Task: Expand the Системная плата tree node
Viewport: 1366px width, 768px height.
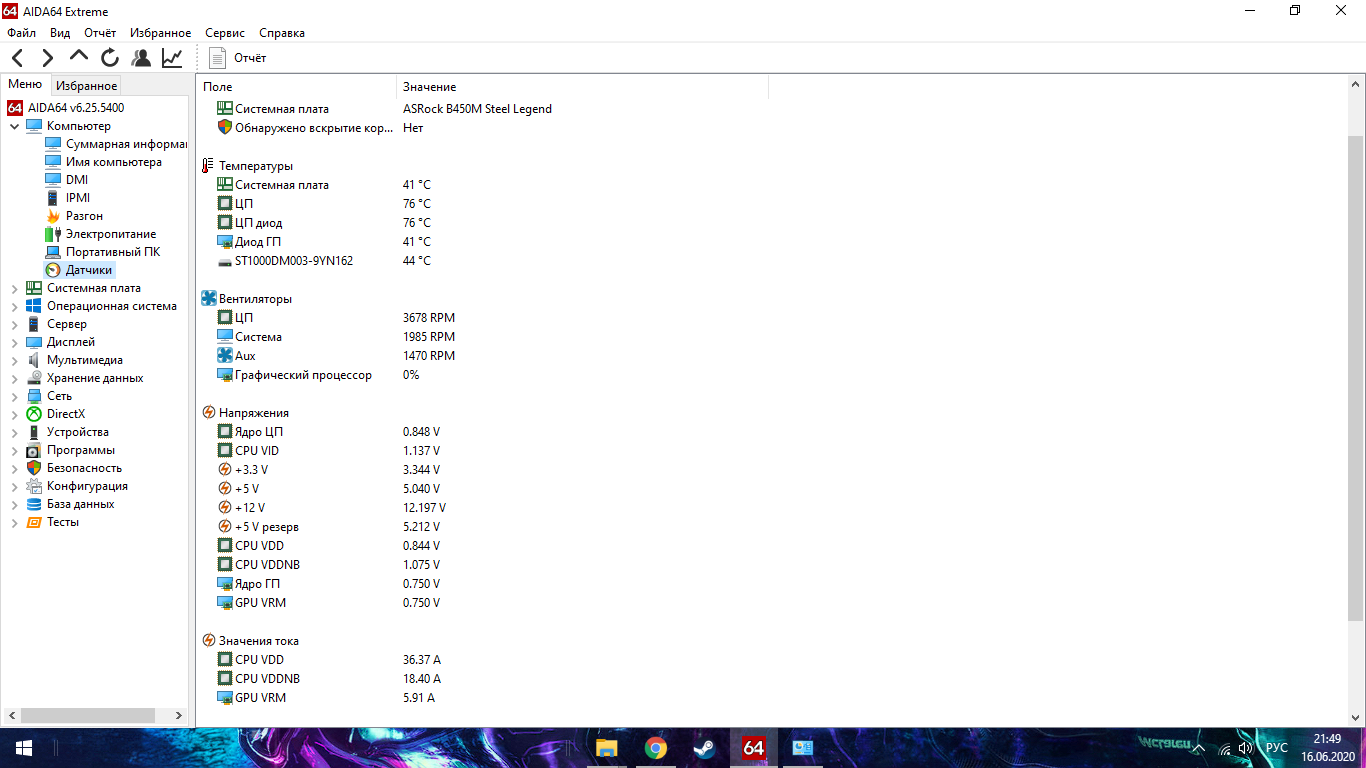Action: 14,288
